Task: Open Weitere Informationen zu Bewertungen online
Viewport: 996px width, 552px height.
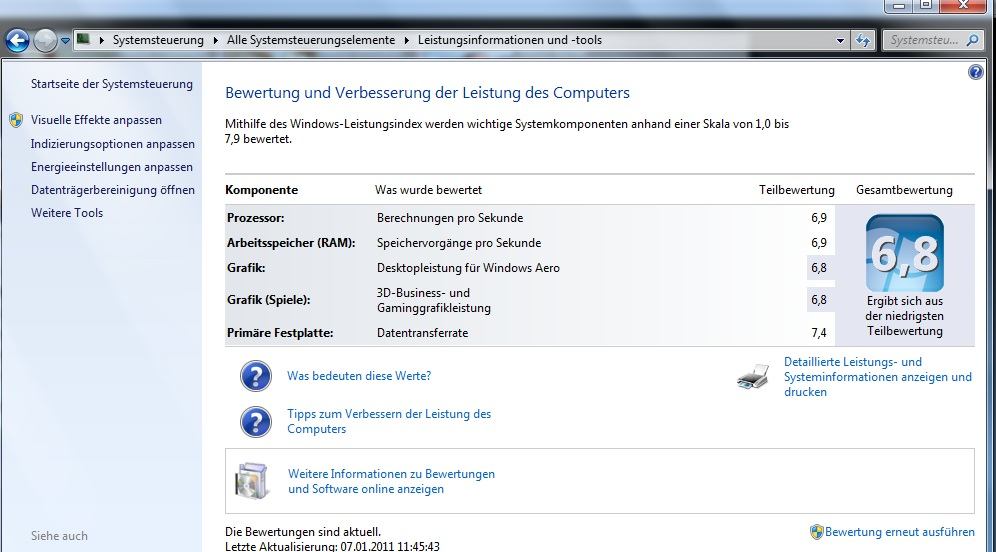Action: tap(391, 481)
